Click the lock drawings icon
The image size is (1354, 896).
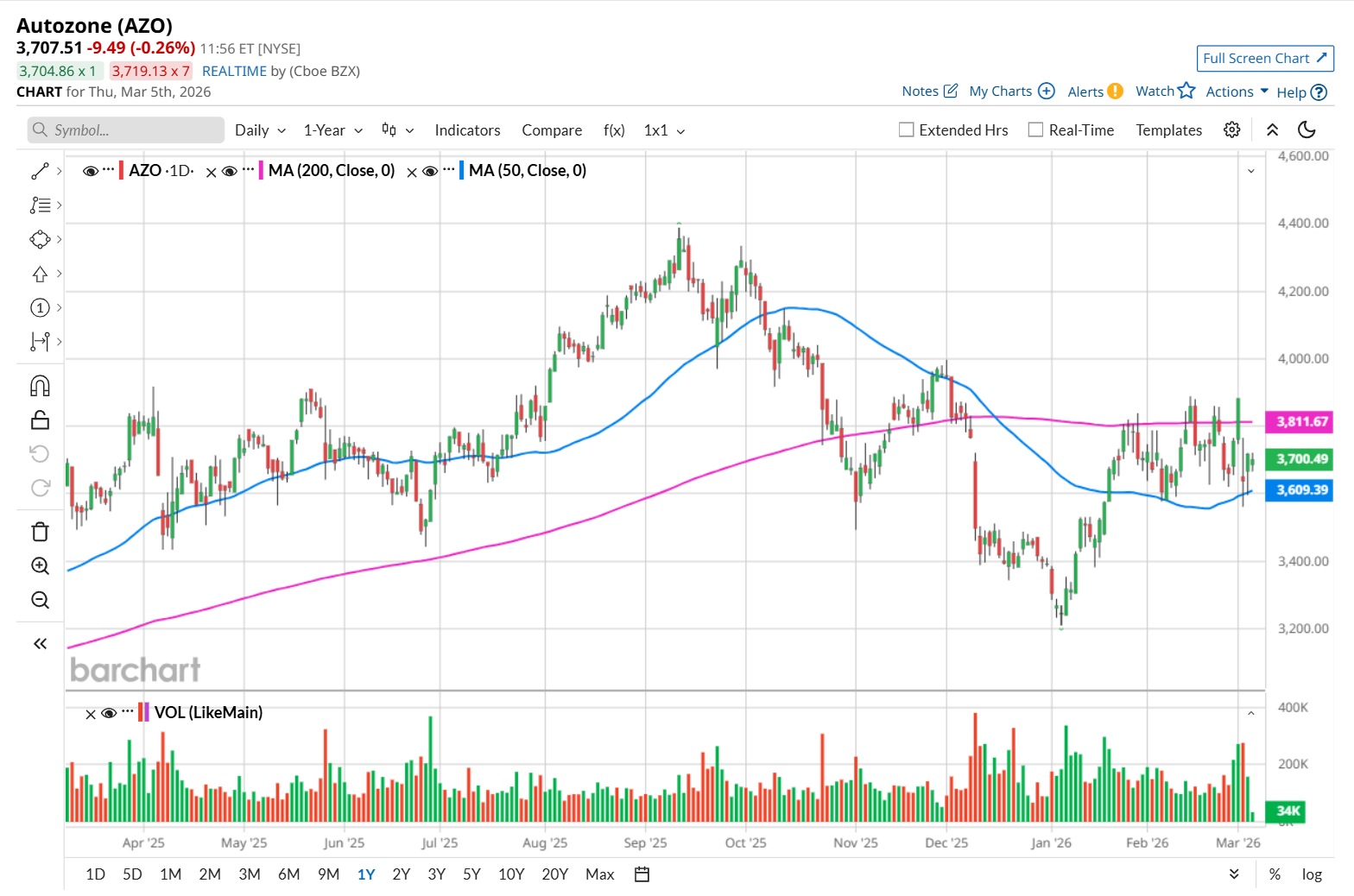(x=40, y=420)
